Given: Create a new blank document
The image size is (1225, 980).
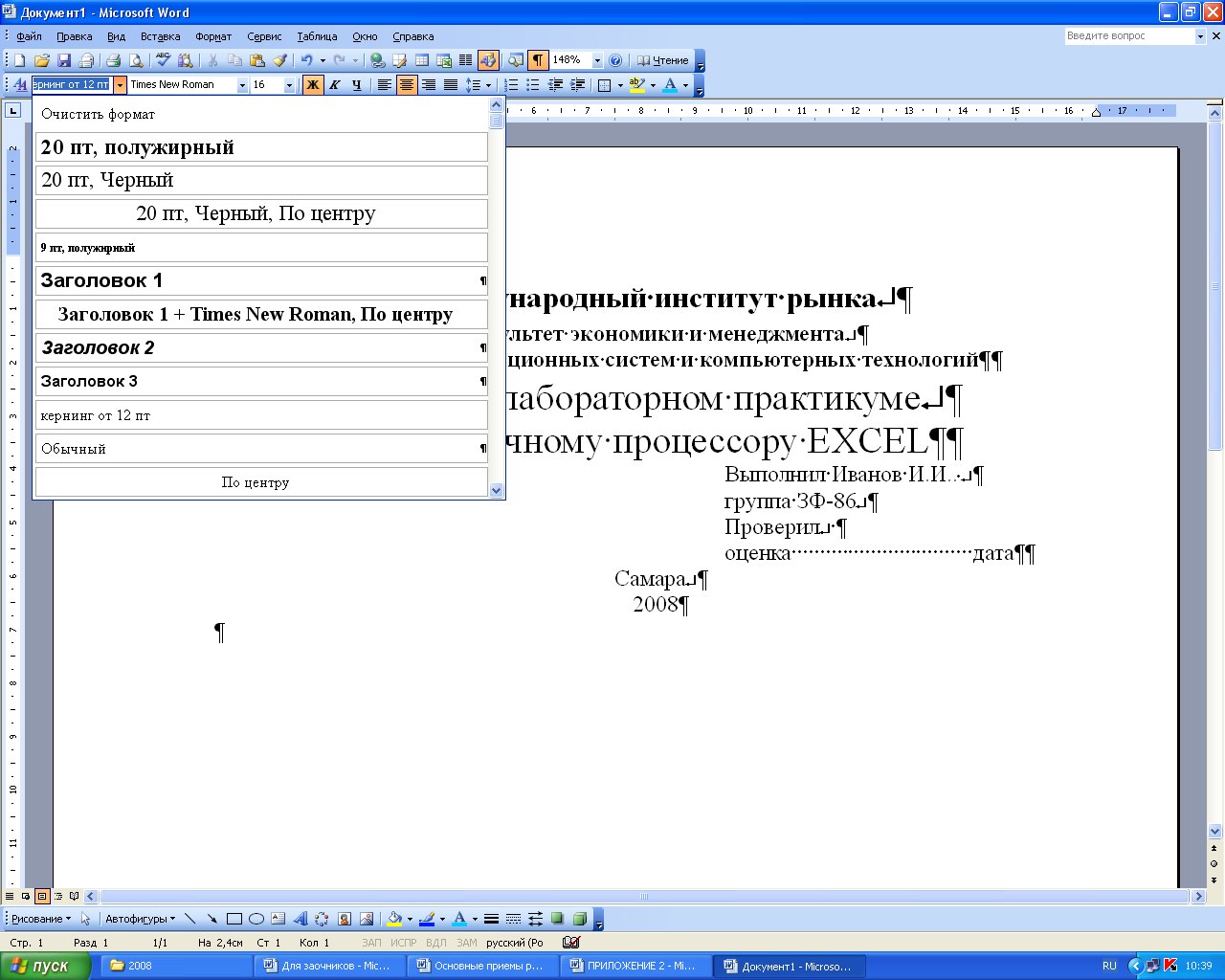Looking at the screenshot, I should click(19, 60).
